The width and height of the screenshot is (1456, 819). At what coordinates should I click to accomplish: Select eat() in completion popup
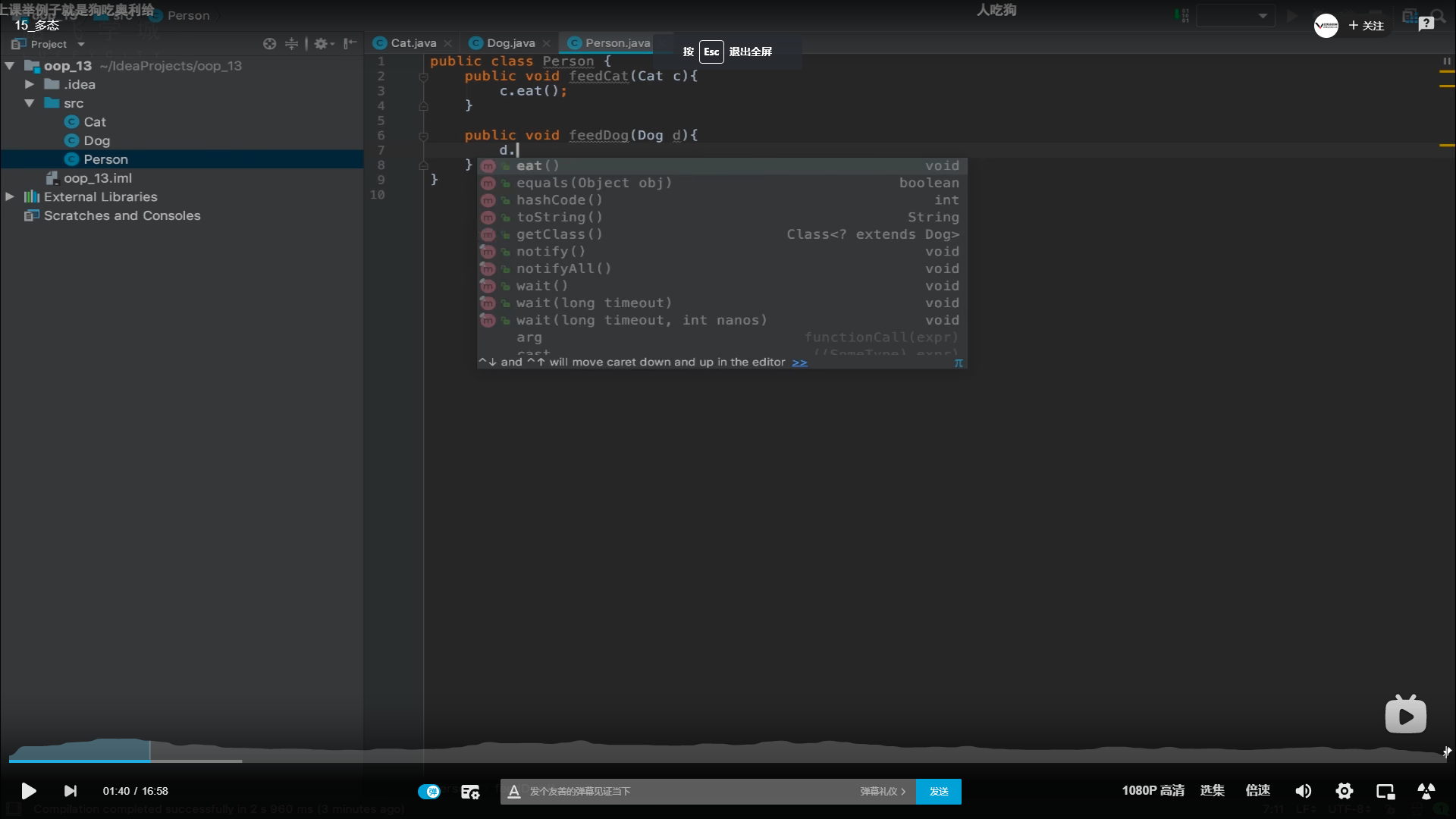[538, 165]
